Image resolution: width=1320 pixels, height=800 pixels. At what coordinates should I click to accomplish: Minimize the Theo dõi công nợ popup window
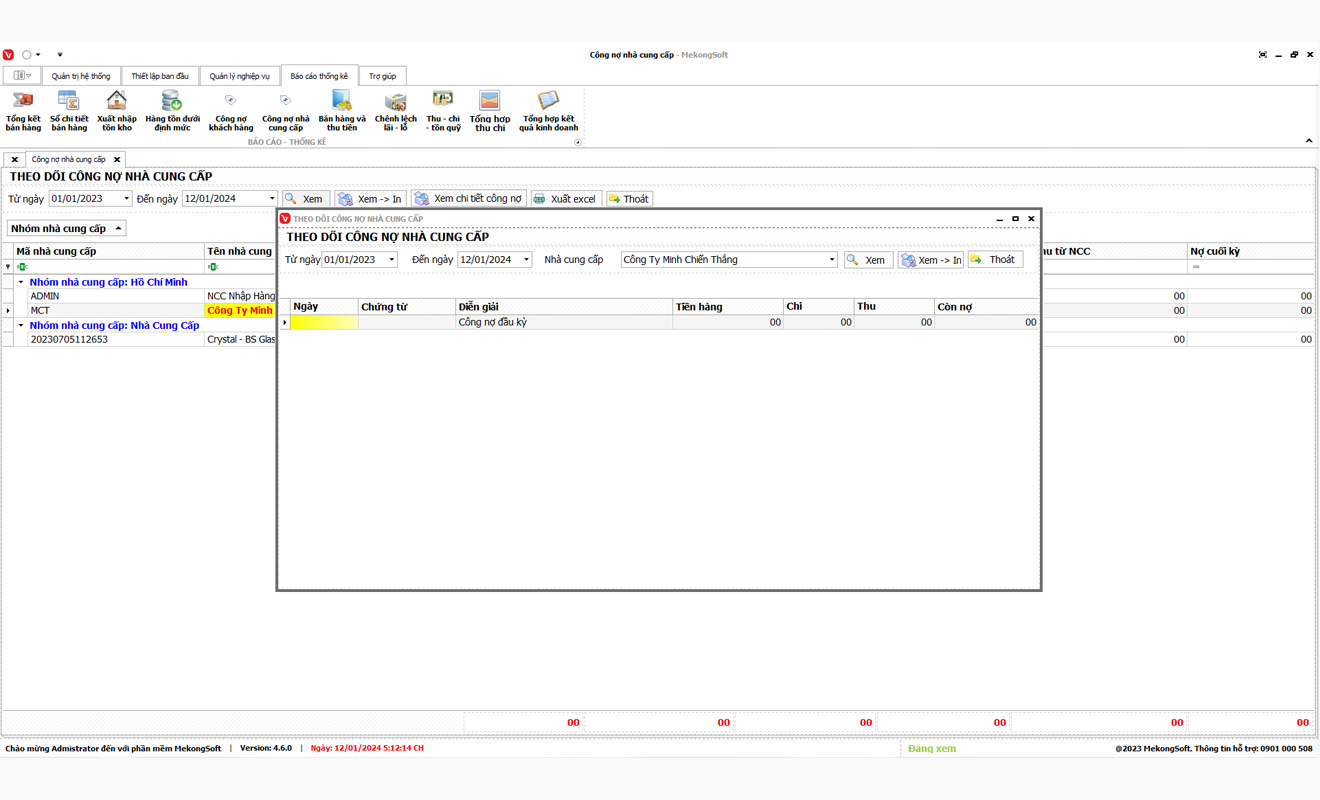pos(999,219)
